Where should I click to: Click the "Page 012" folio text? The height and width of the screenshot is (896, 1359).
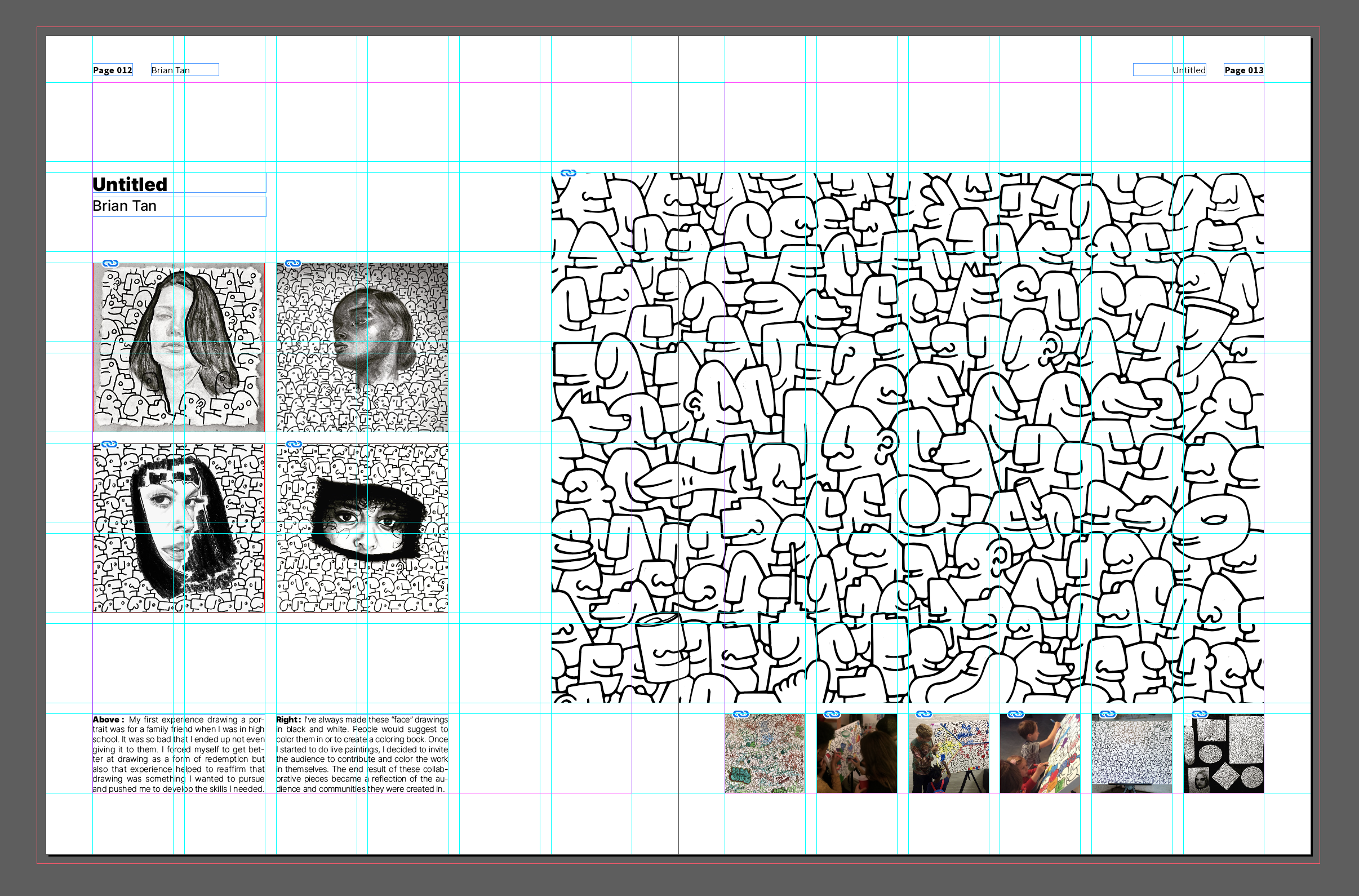point(113,70)
